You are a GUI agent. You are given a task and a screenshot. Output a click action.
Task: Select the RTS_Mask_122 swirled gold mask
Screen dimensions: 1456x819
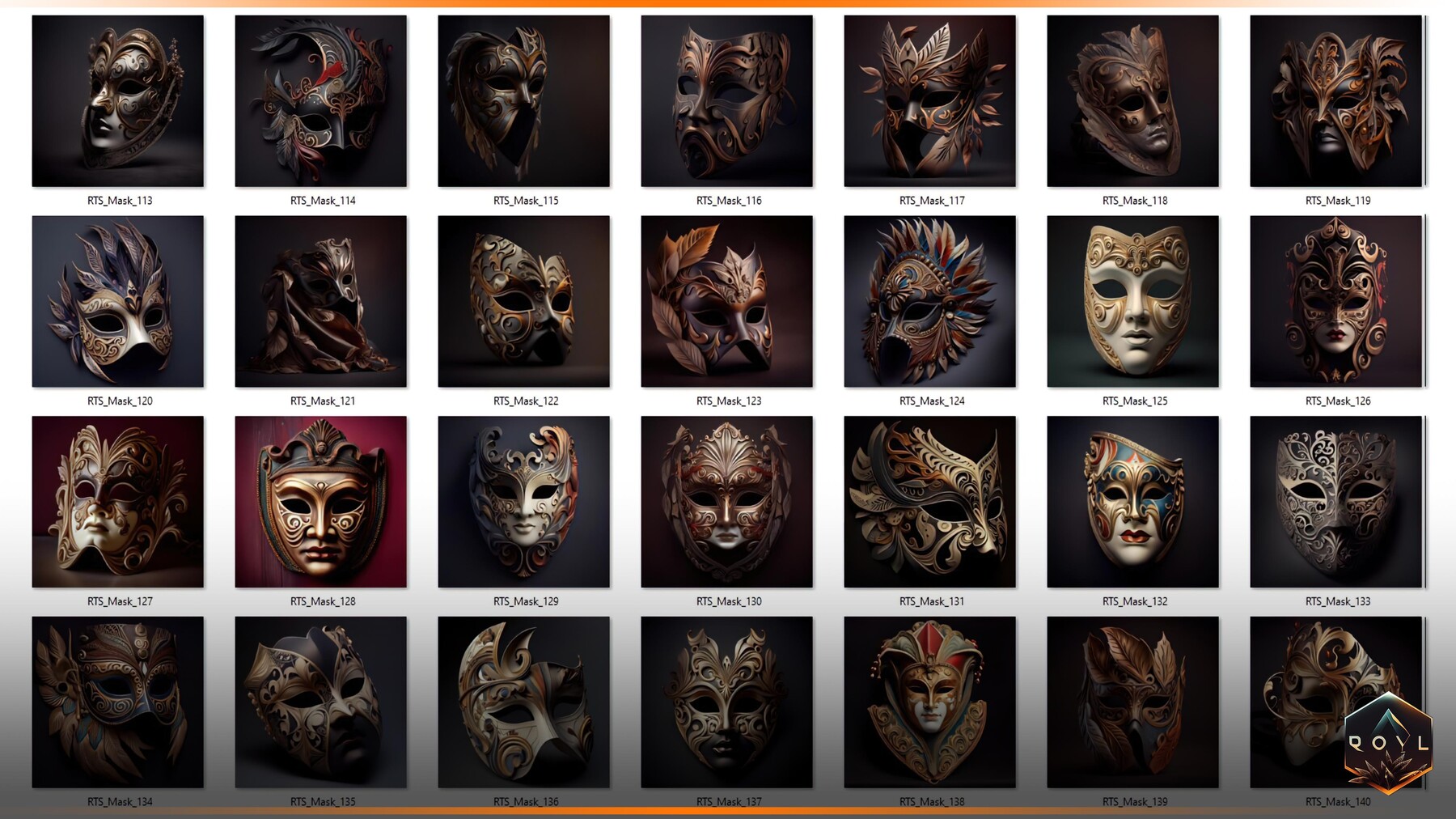(x=524, y=304)
